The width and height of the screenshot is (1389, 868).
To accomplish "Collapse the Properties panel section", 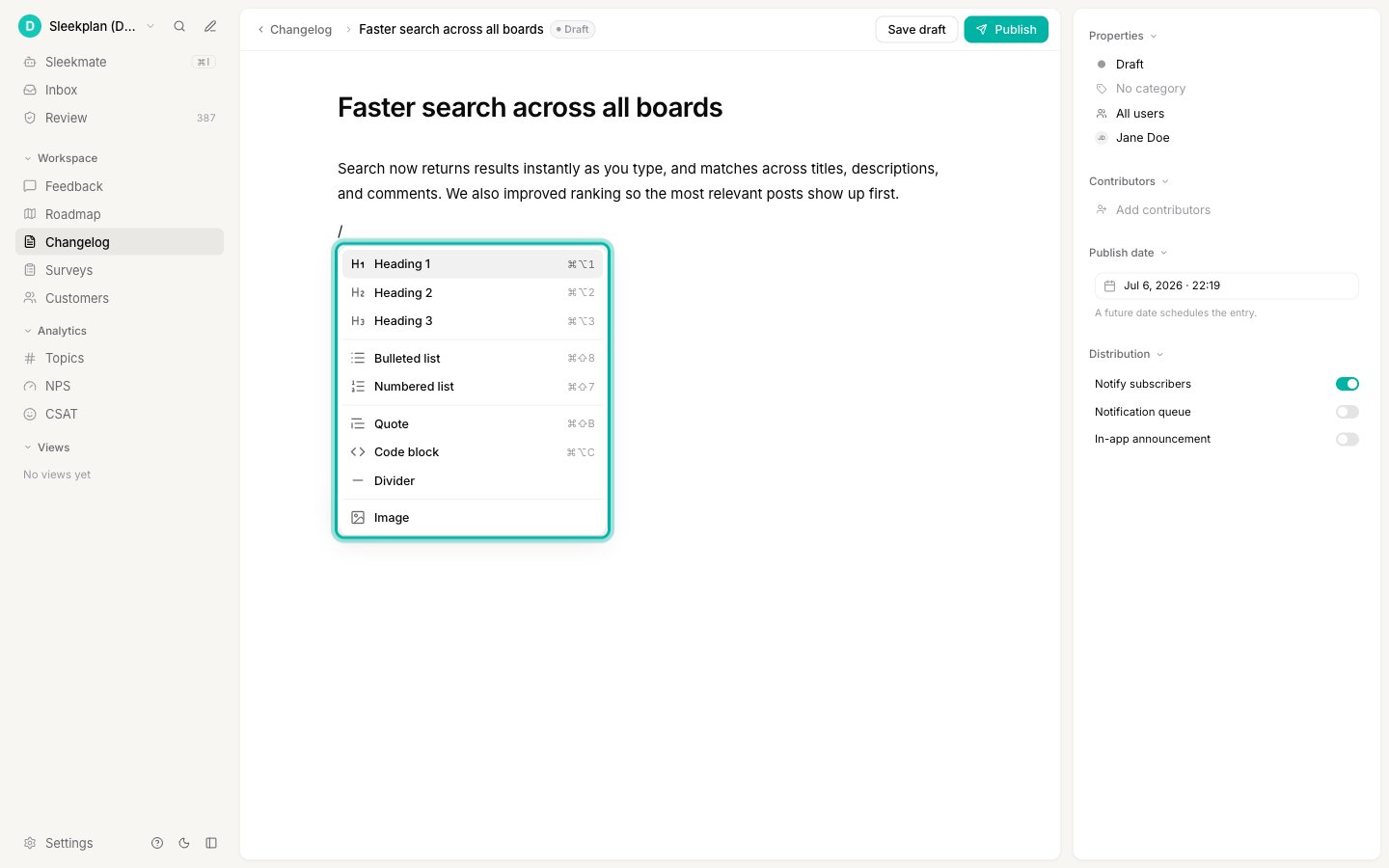I will click(1123, 36).
